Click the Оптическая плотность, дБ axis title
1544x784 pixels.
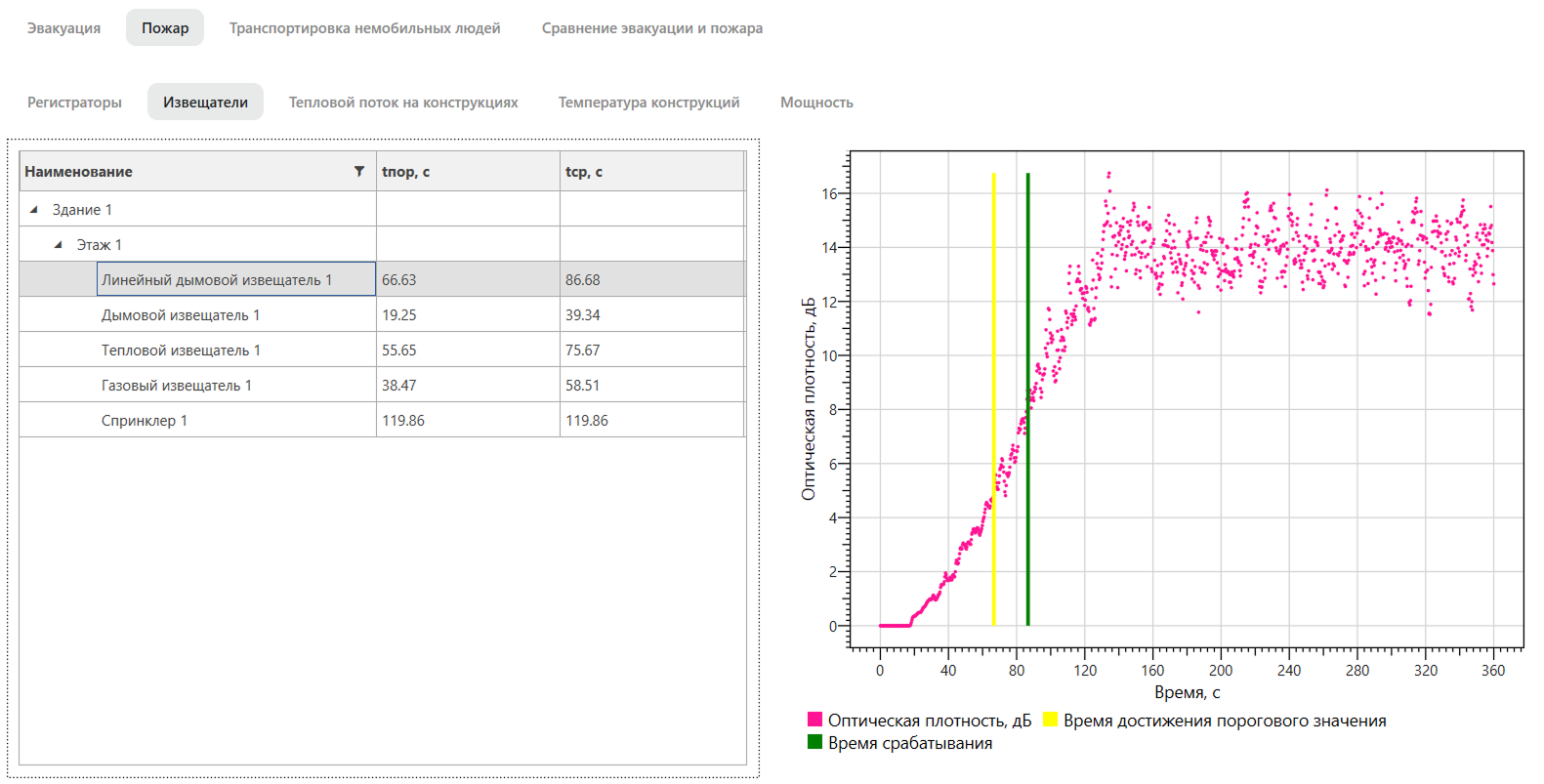tap(808, 398)
